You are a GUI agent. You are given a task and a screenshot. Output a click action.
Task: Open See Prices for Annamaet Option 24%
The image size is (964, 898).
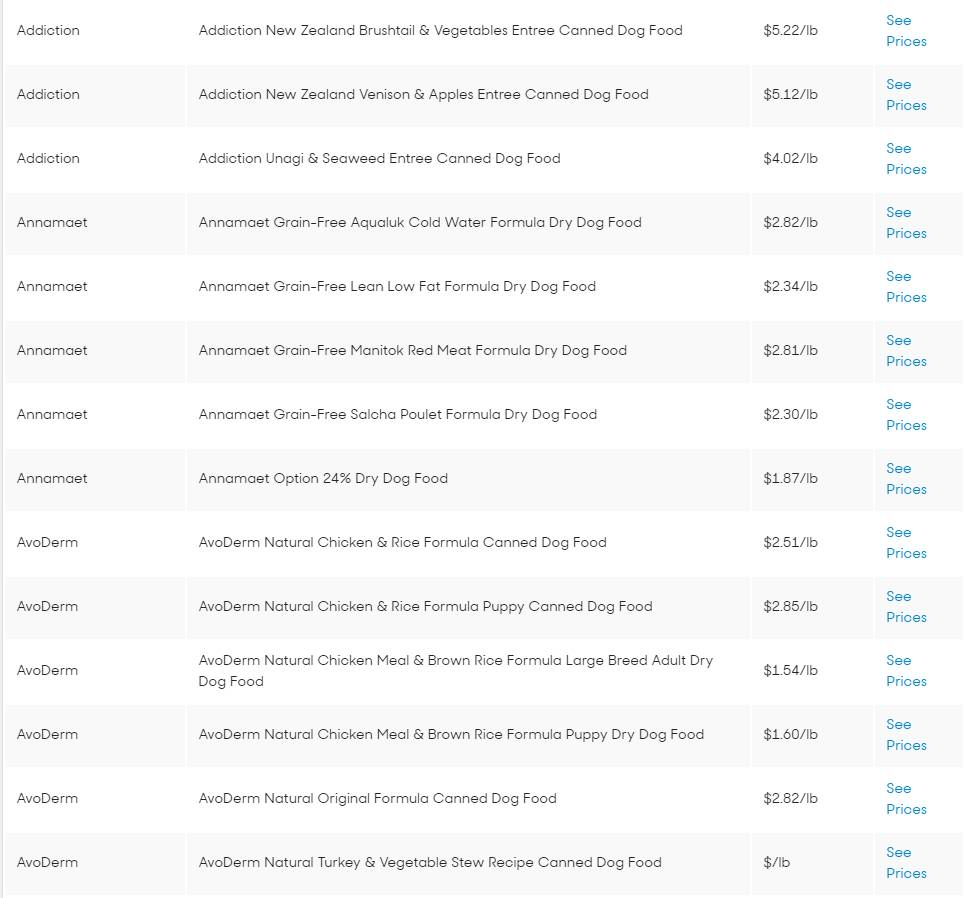coord(906,478)
